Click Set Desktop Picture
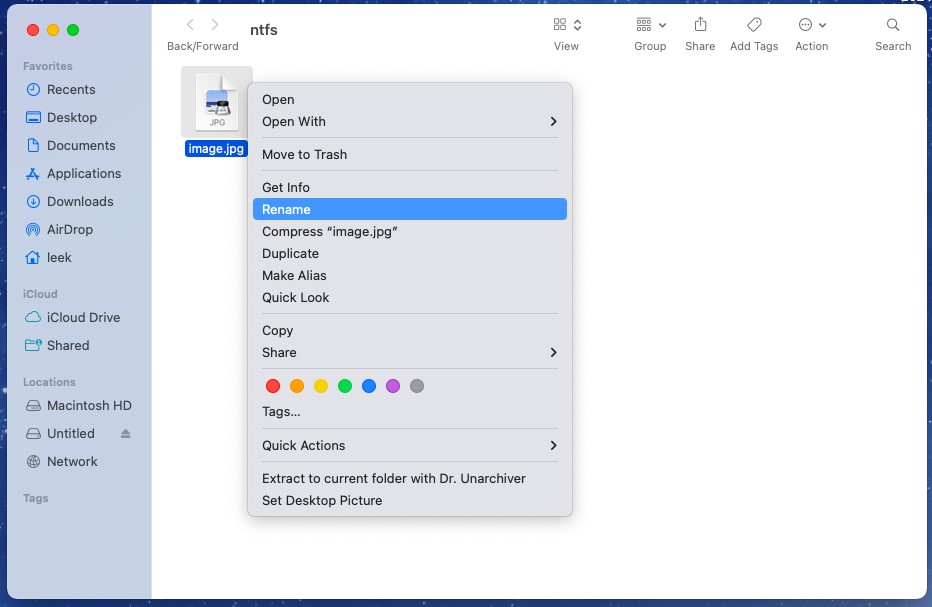 [322, 501]
